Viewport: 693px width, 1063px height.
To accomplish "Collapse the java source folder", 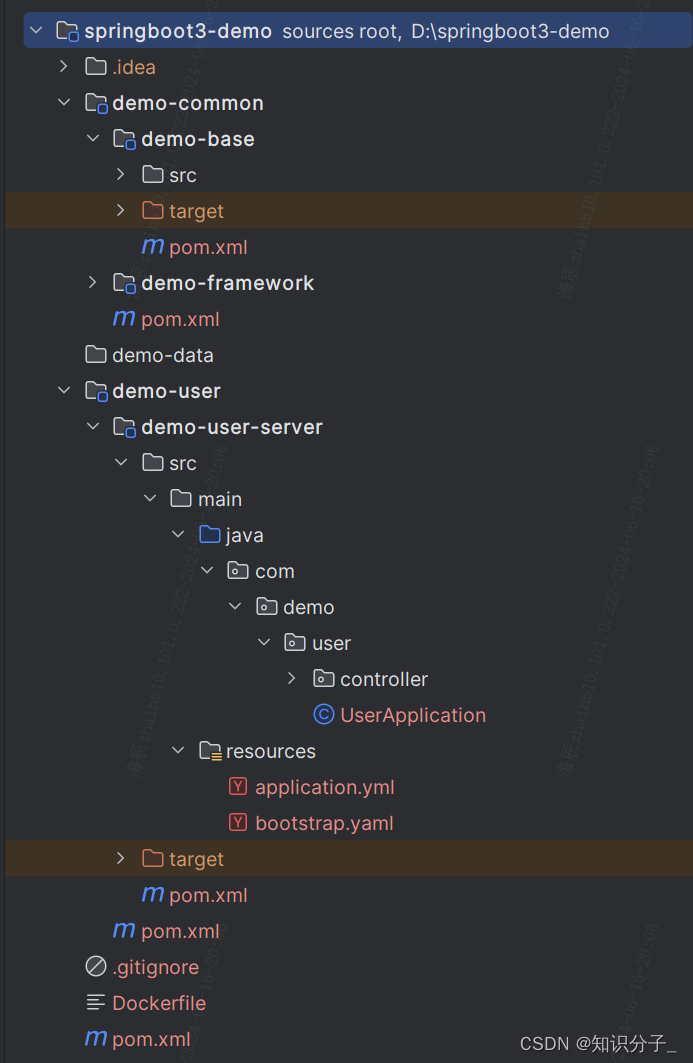I will pos(178,534).
